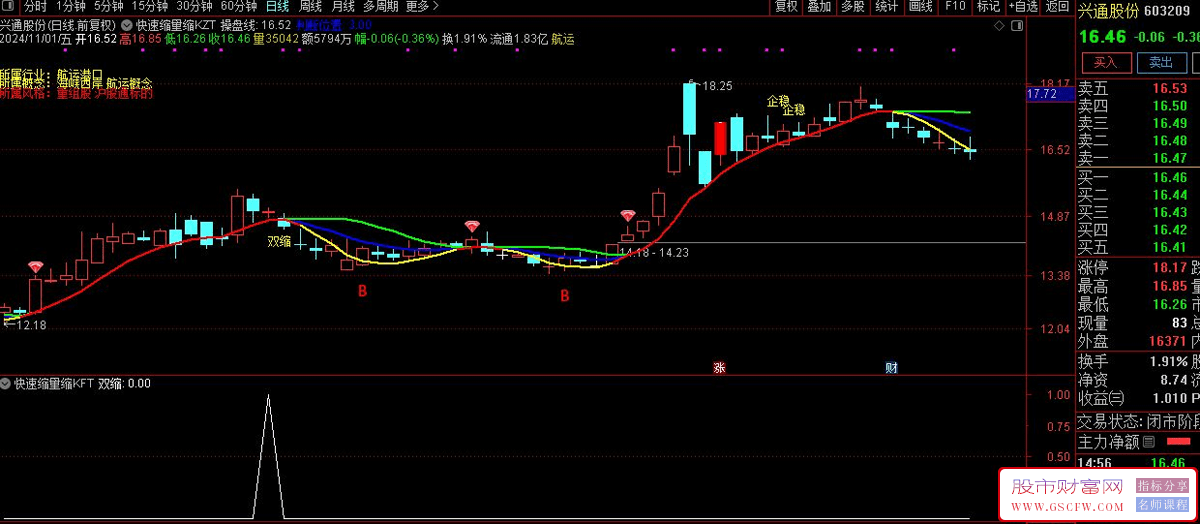Switch to the 5分钟 chart period
The height and width of the screenshot is (524, 1200).
click(x=110, y=6)
